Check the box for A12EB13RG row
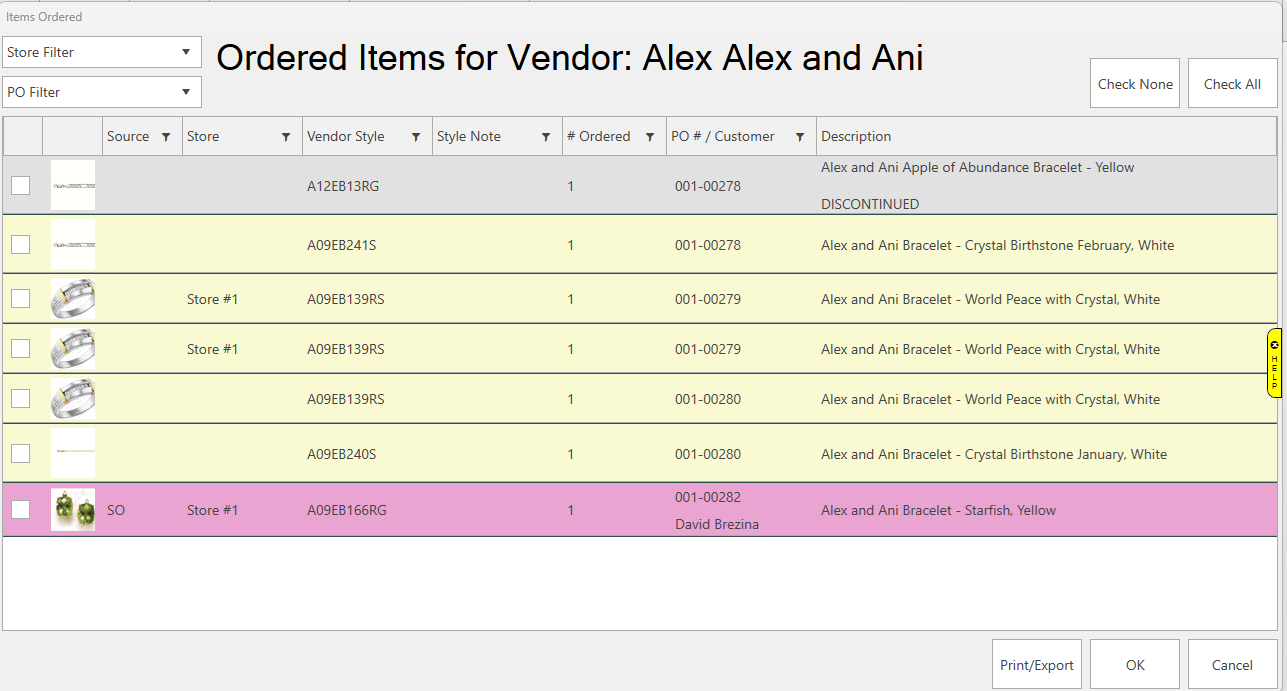 tap(21, 185)
